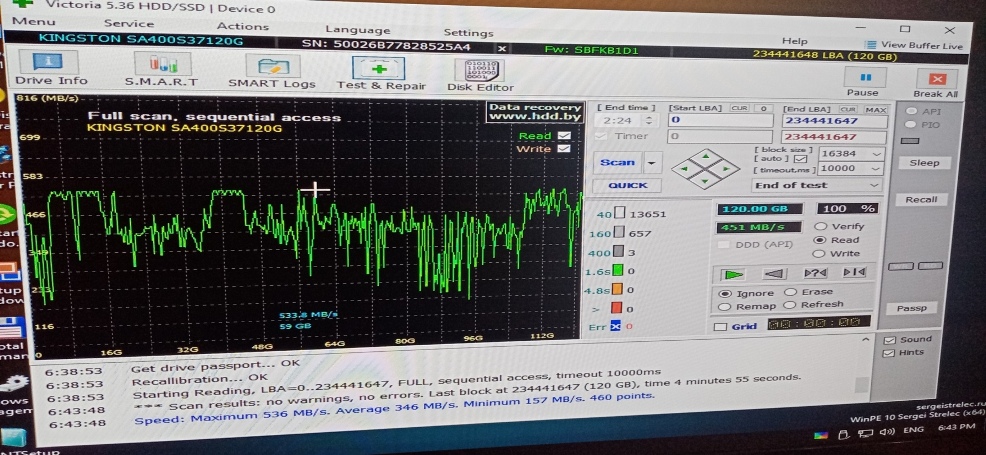Click the green play forward scan button
The image size is (986, 455).
pos(731,274)
